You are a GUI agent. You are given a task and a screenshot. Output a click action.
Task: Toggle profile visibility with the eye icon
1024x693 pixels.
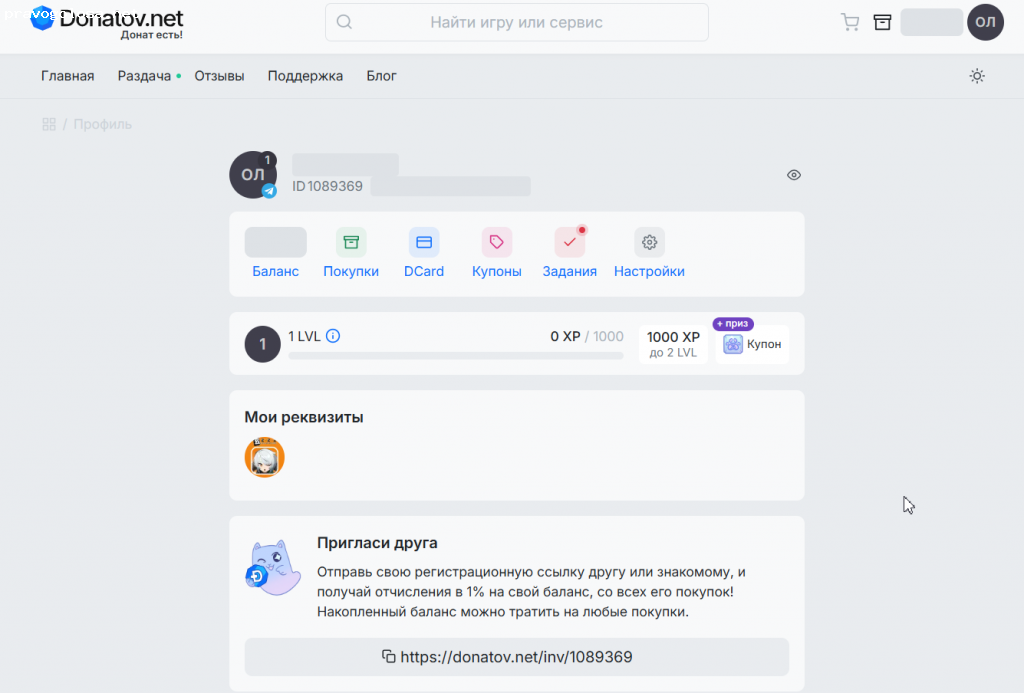tap(793, 174)
